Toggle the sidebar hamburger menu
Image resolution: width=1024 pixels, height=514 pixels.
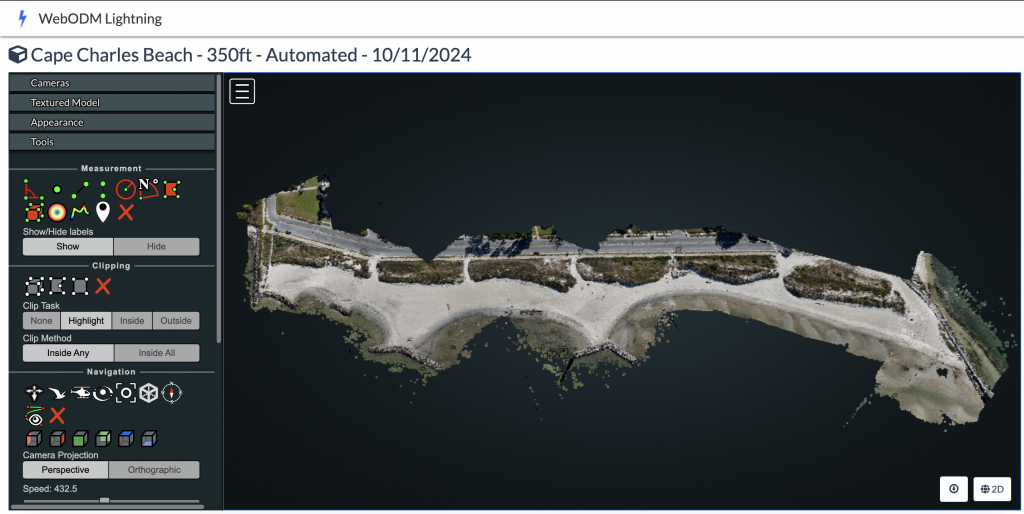pyautogui.click(x=242, y=91)
